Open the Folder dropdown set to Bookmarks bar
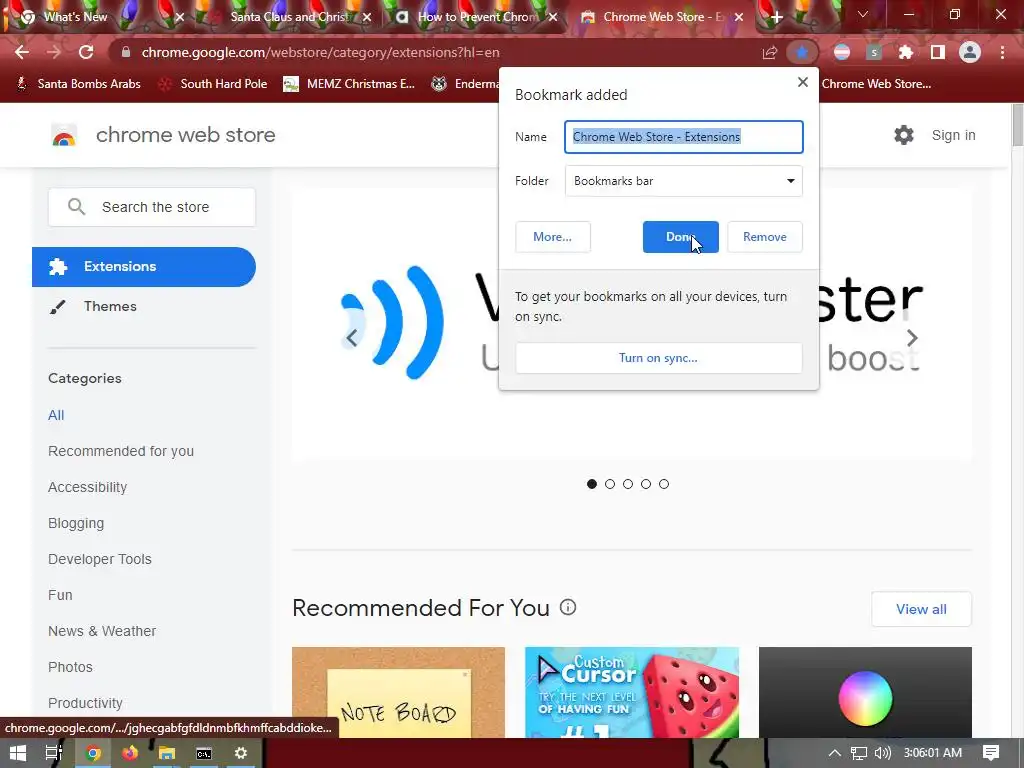This screenshot has width=1024, height=768. coord(683,181)
